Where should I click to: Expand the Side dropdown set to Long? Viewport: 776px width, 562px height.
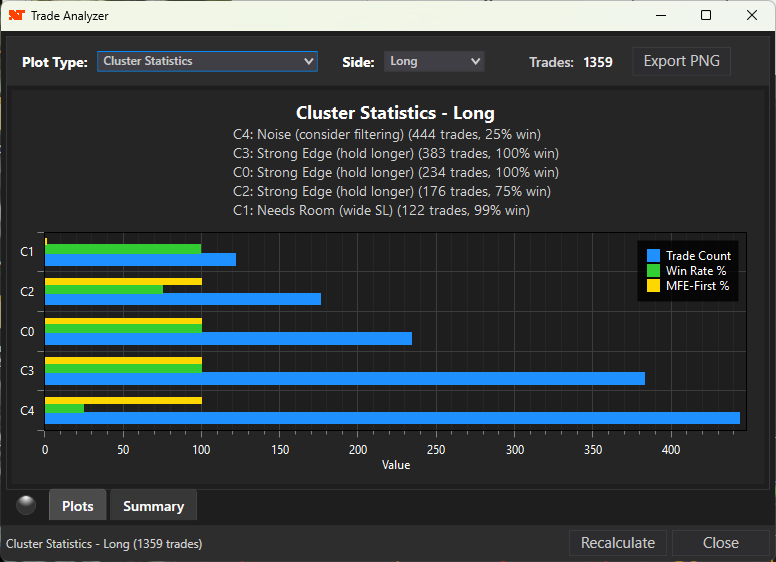click(x=434, y=61)
